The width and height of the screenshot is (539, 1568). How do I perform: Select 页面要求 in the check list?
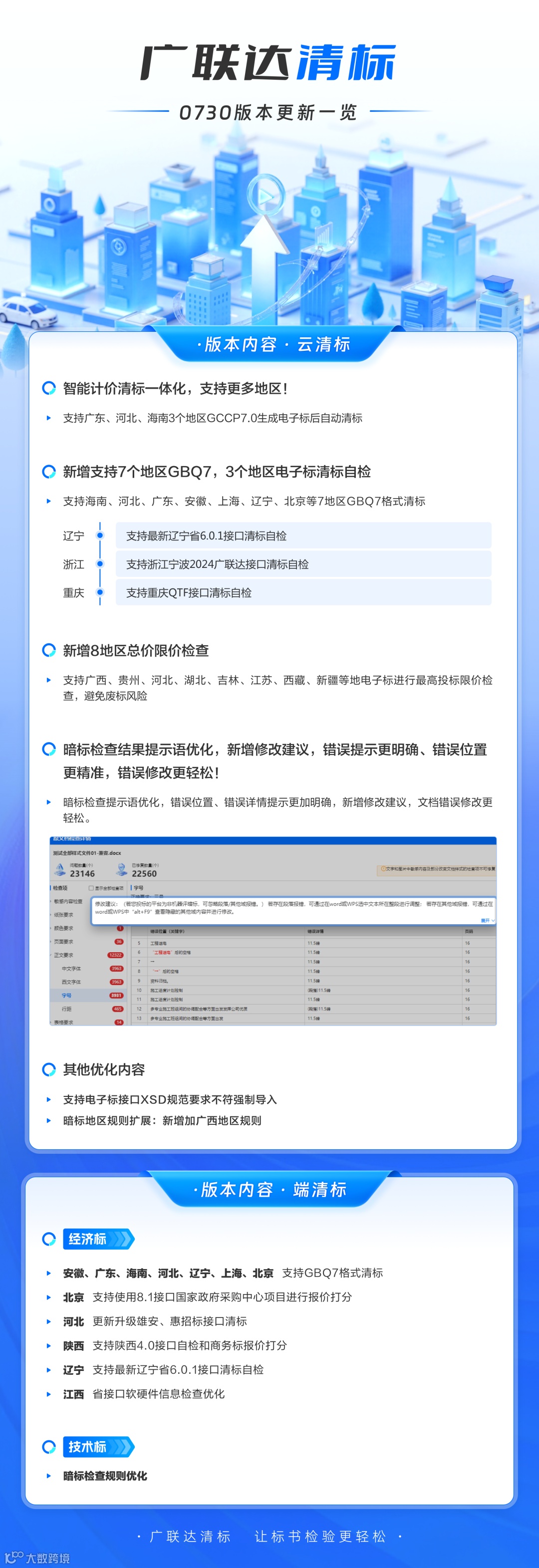pyautogui.click(x=63, y=942)
